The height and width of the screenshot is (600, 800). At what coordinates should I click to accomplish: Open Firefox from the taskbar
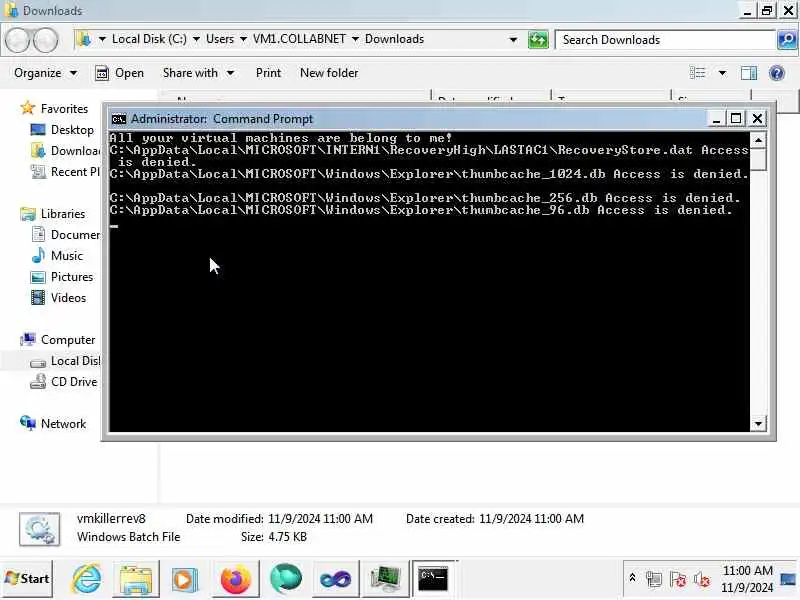[235, 579]
